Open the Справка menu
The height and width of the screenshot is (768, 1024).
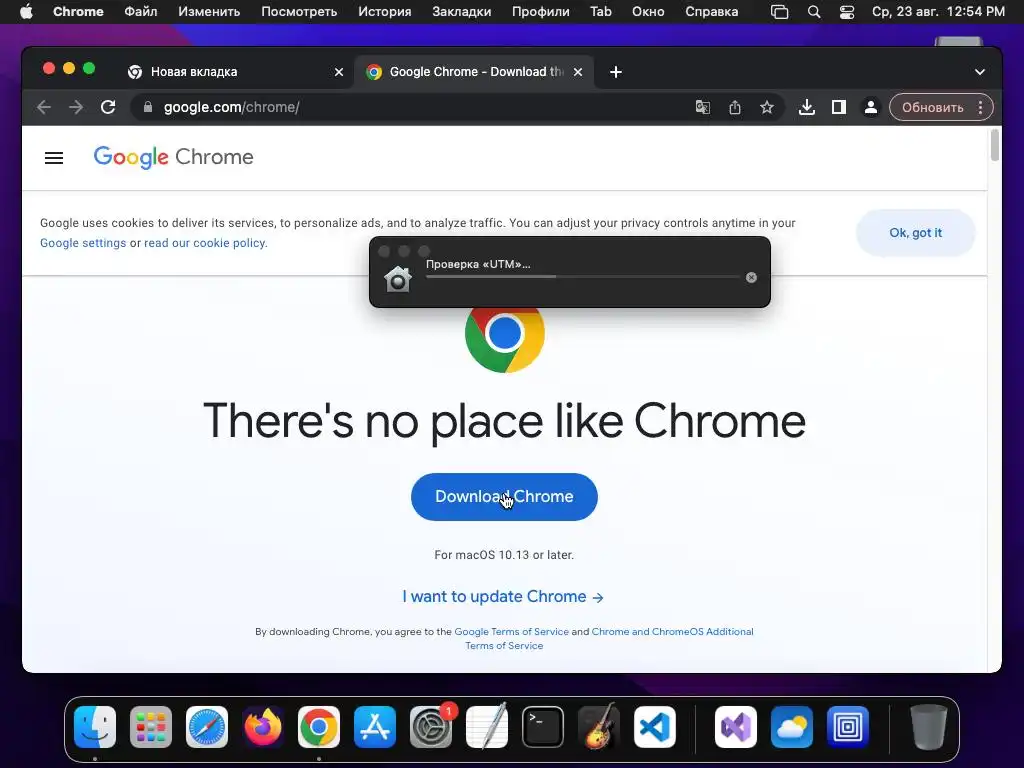[x=712, y=12]
